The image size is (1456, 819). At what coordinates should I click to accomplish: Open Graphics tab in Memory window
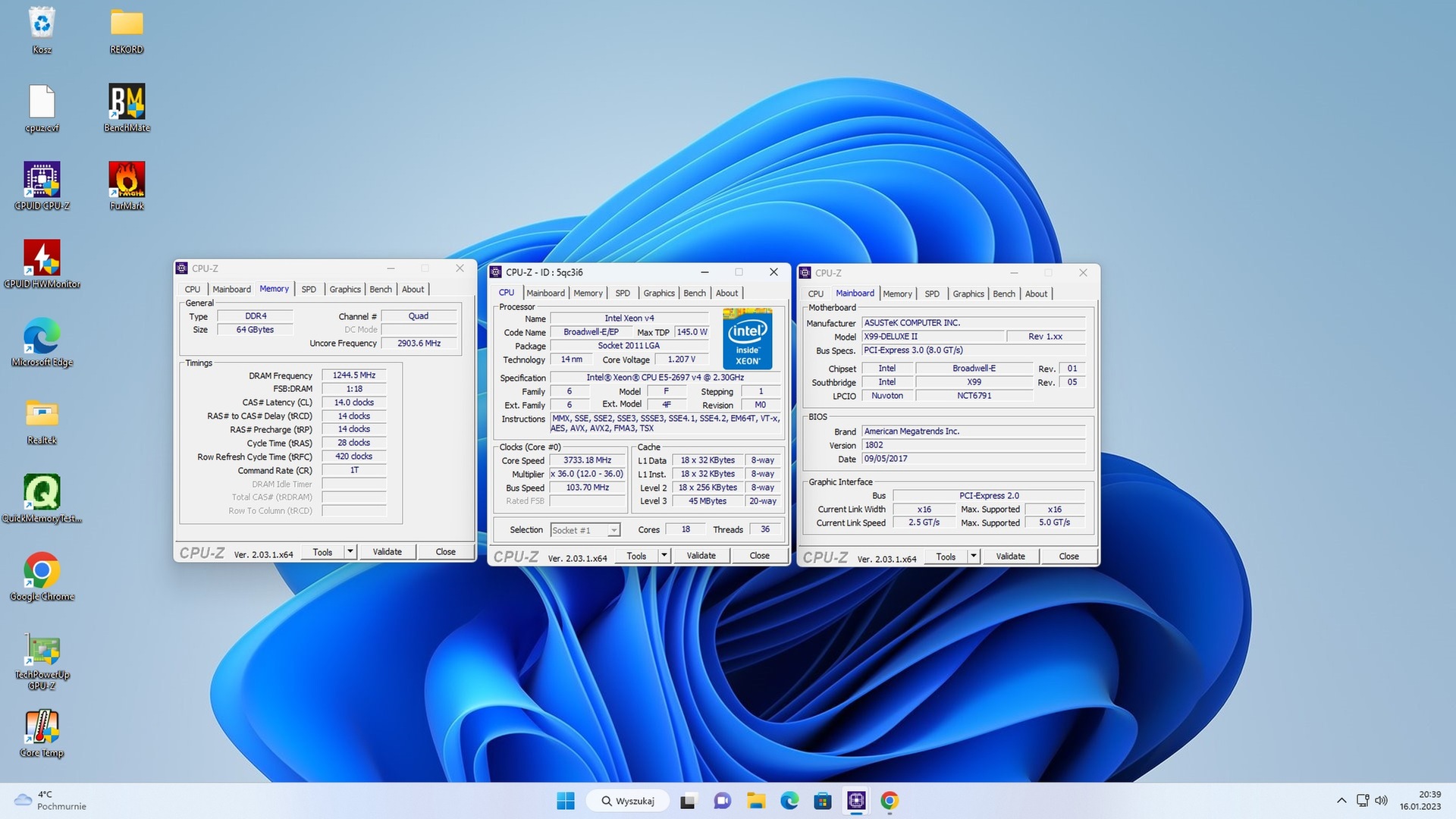345,289
